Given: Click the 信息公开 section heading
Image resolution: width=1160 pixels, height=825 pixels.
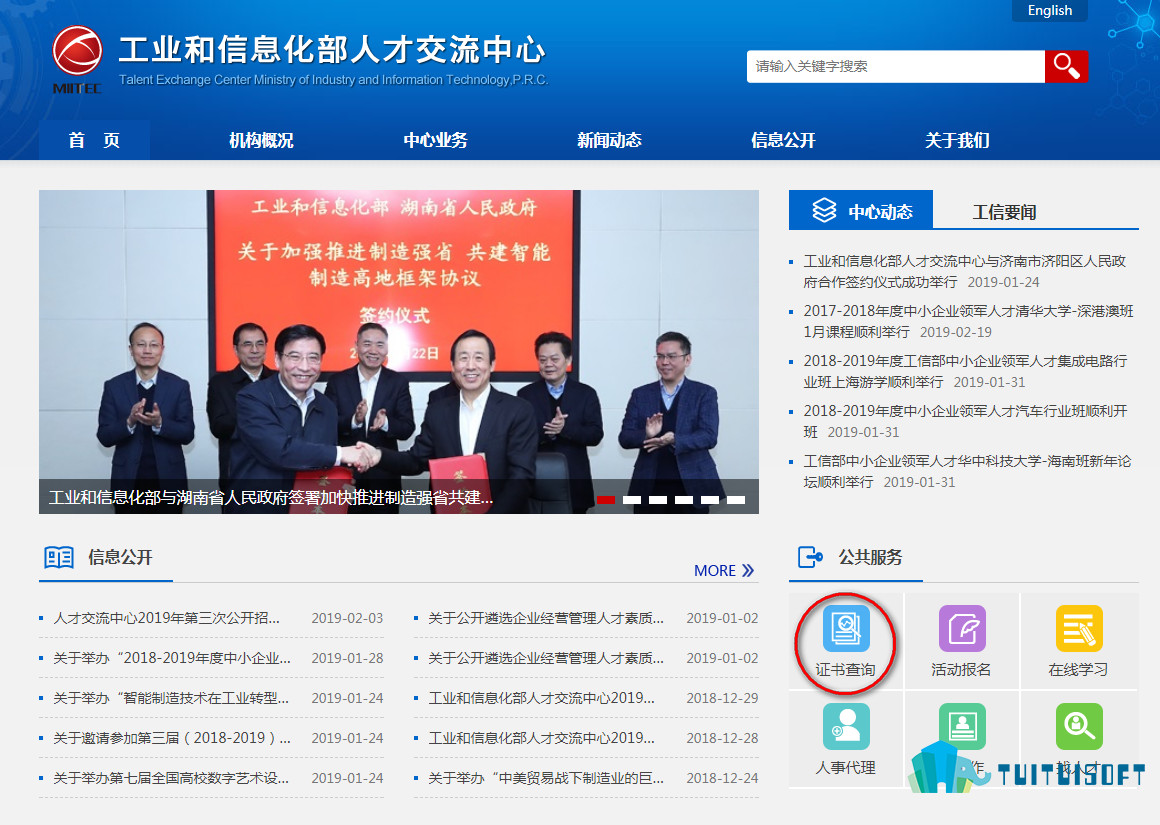Looking at the screenshot, I should point(120,557).
